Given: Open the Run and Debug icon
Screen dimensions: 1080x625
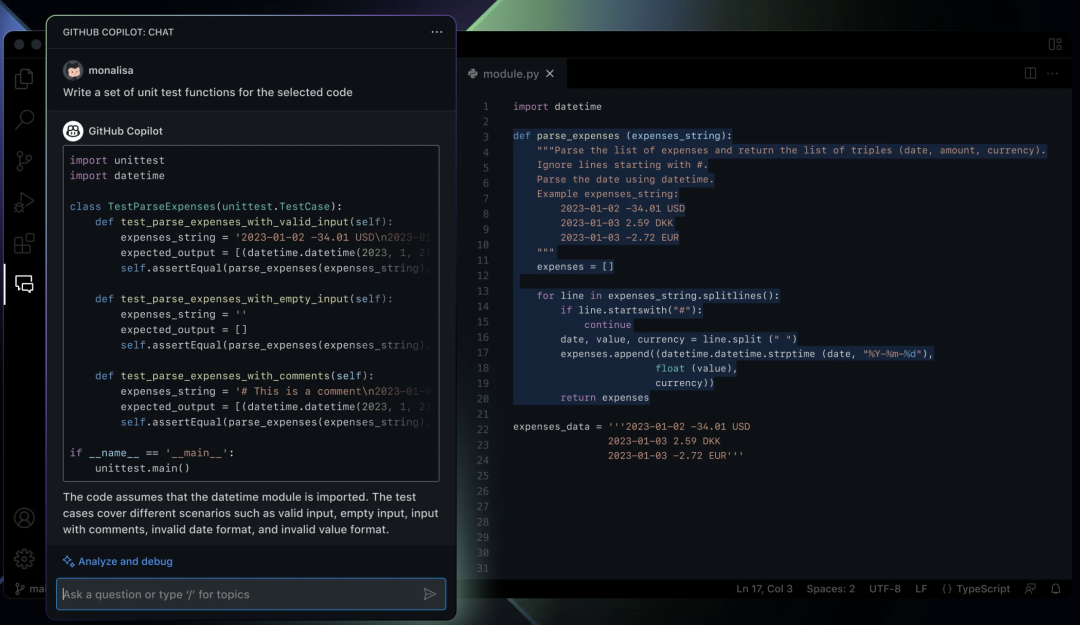Looking at the screenshot, I should [x=24, y=202].
